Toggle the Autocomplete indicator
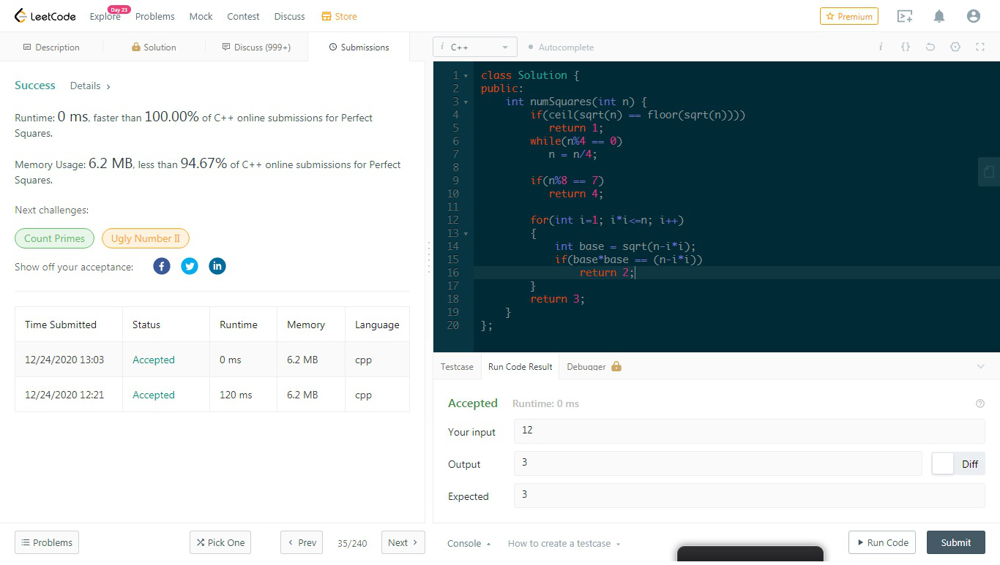The image size is (1000, 565). (x=560, y=47)
